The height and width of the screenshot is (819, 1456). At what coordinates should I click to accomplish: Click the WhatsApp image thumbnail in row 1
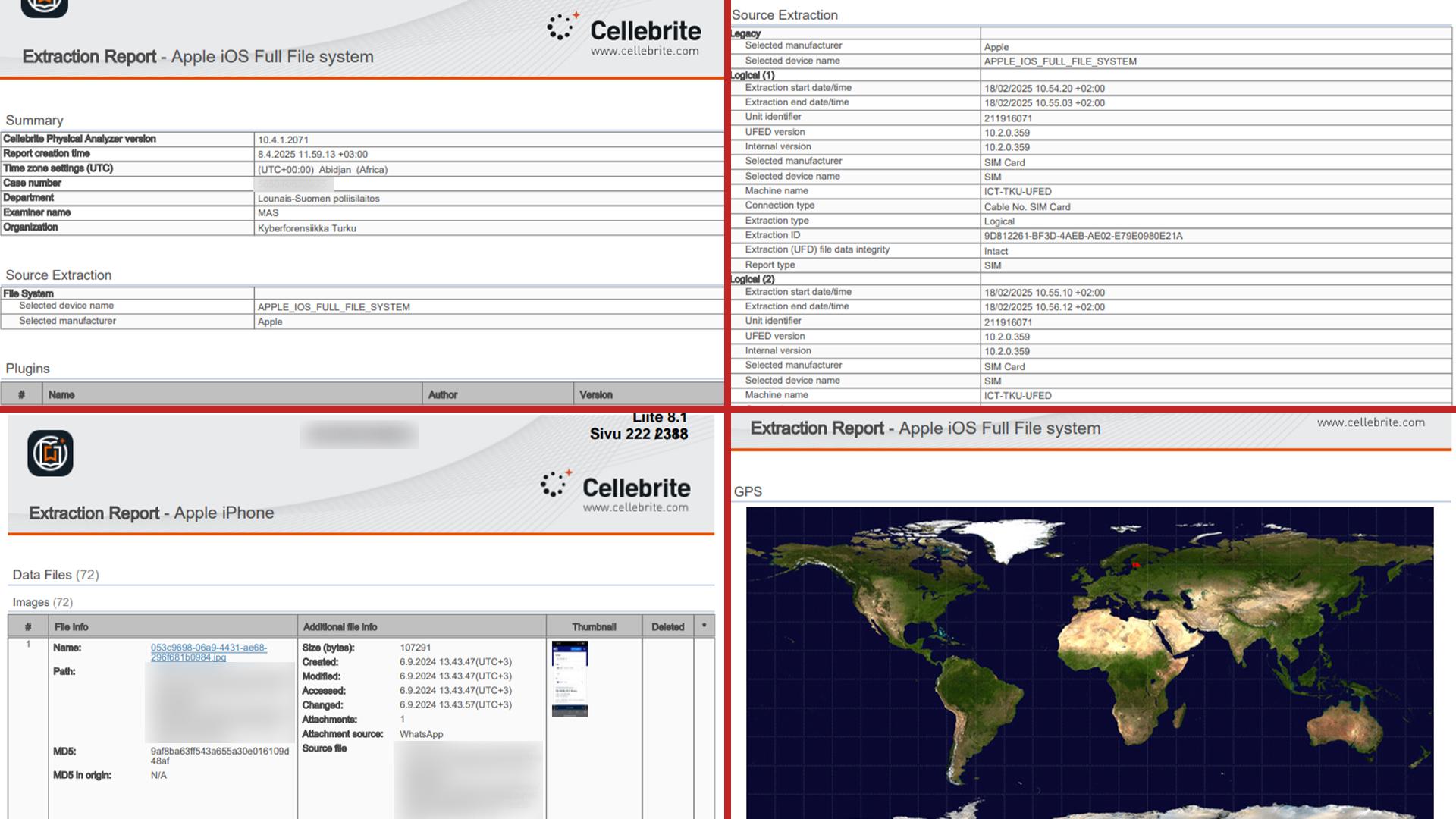pos(570,679)
